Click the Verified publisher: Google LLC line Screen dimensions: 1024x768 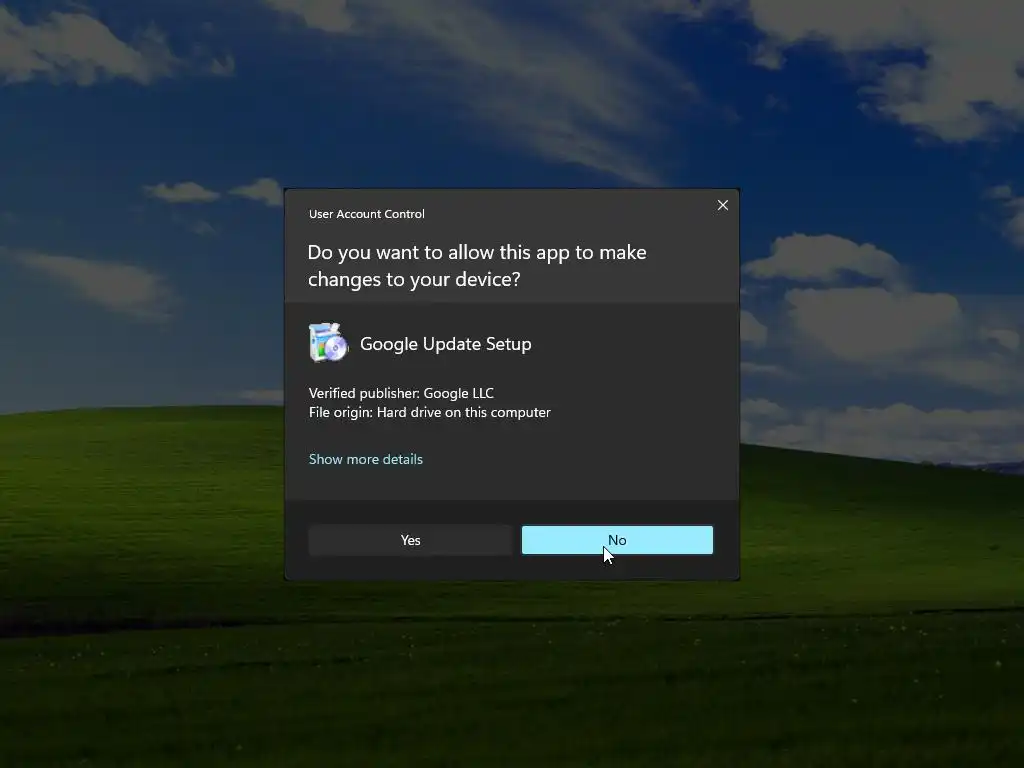point(401,393)
